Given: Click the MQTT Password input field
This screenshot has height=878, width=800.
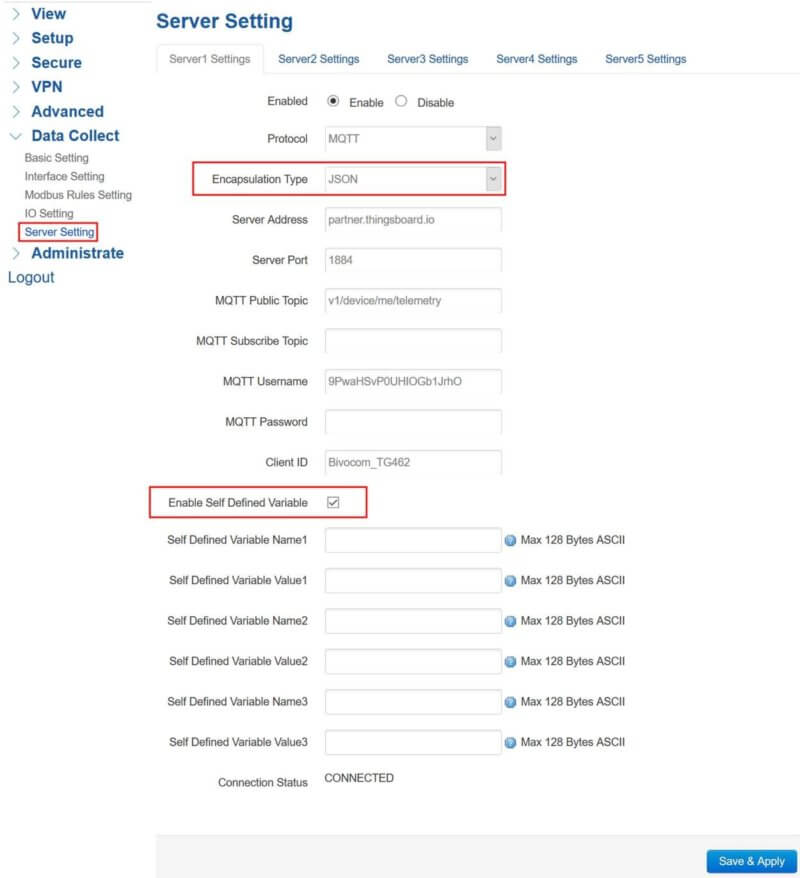Looking at the screenshot, I should 413,422.
